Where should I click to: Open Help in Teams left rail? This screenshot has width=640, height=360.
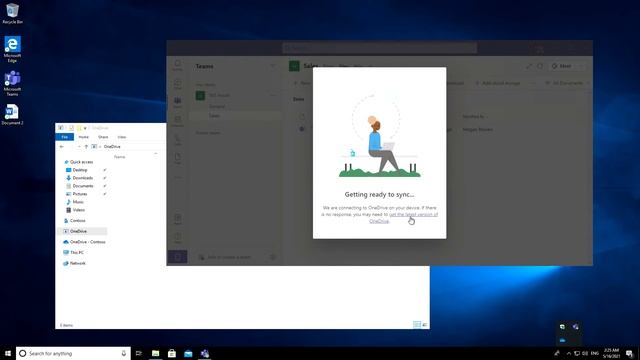(178, 238)
